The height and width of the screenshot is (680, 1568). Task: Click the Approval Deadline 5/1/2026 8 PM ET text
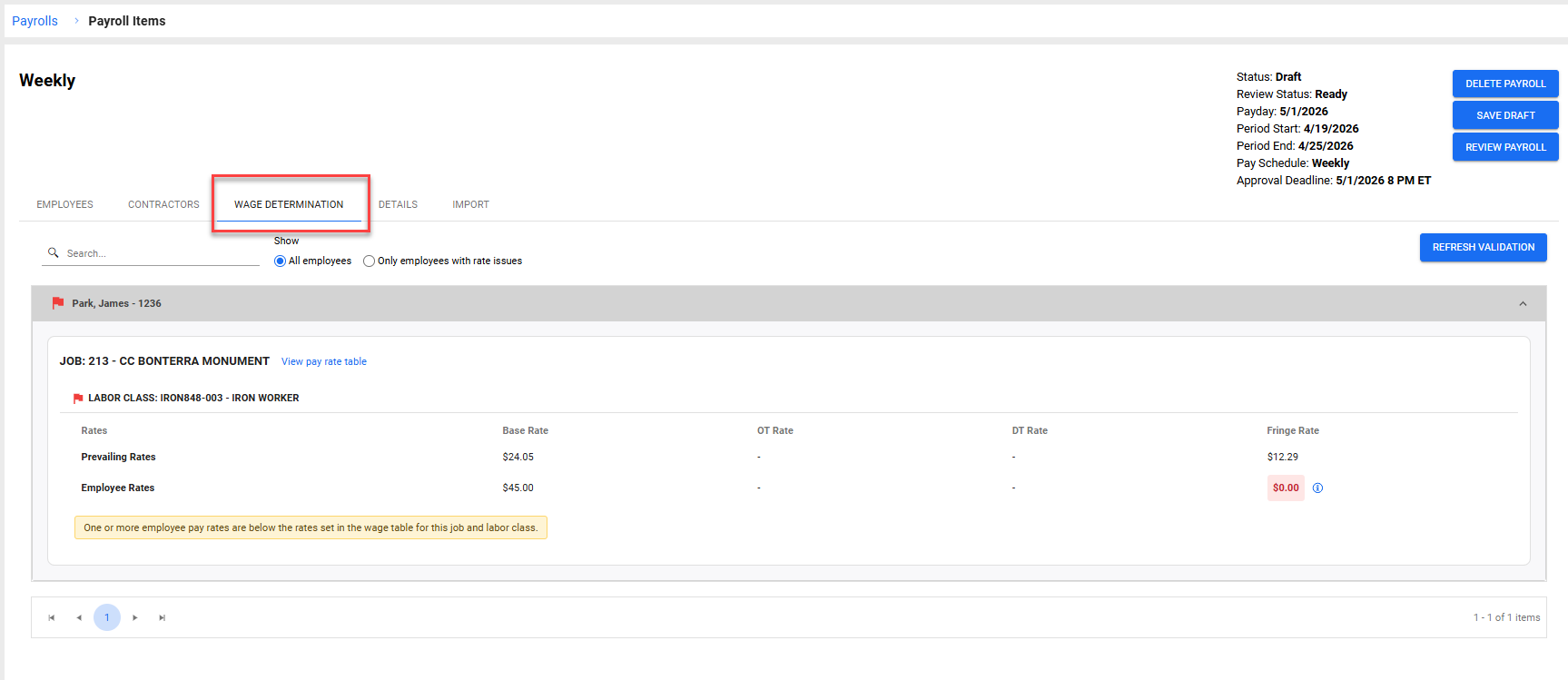(x=1334, y=181)
